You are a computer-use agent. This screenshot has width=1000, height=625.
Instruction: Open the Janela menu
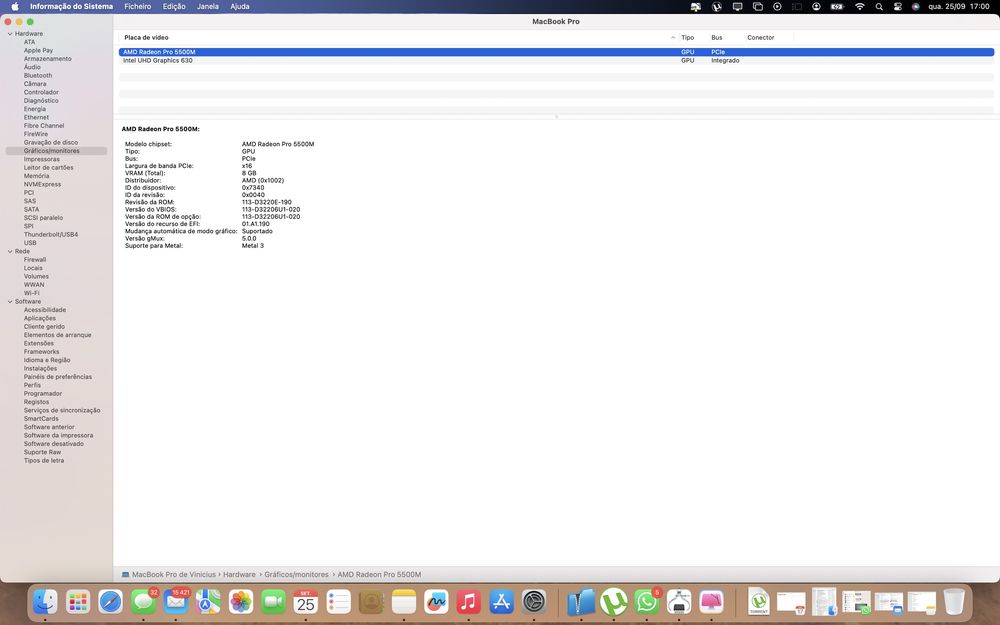(x=207, y=6)
